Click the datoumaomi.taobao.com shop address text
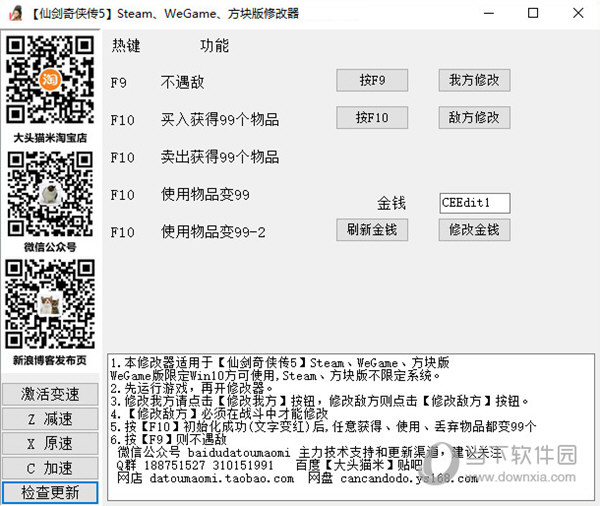The height and width of the screenshot is (506, 600). (x=222, y=479)
